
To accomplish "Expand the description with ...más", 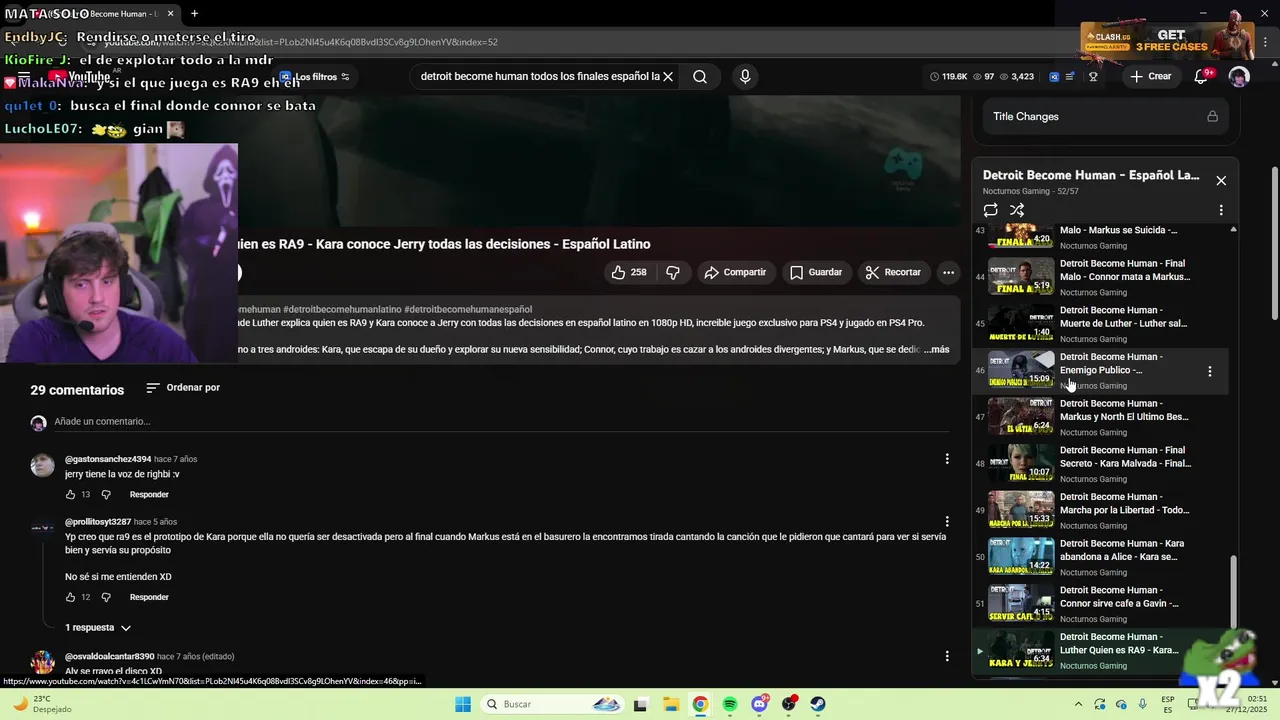I will click(x=936, y=350).
